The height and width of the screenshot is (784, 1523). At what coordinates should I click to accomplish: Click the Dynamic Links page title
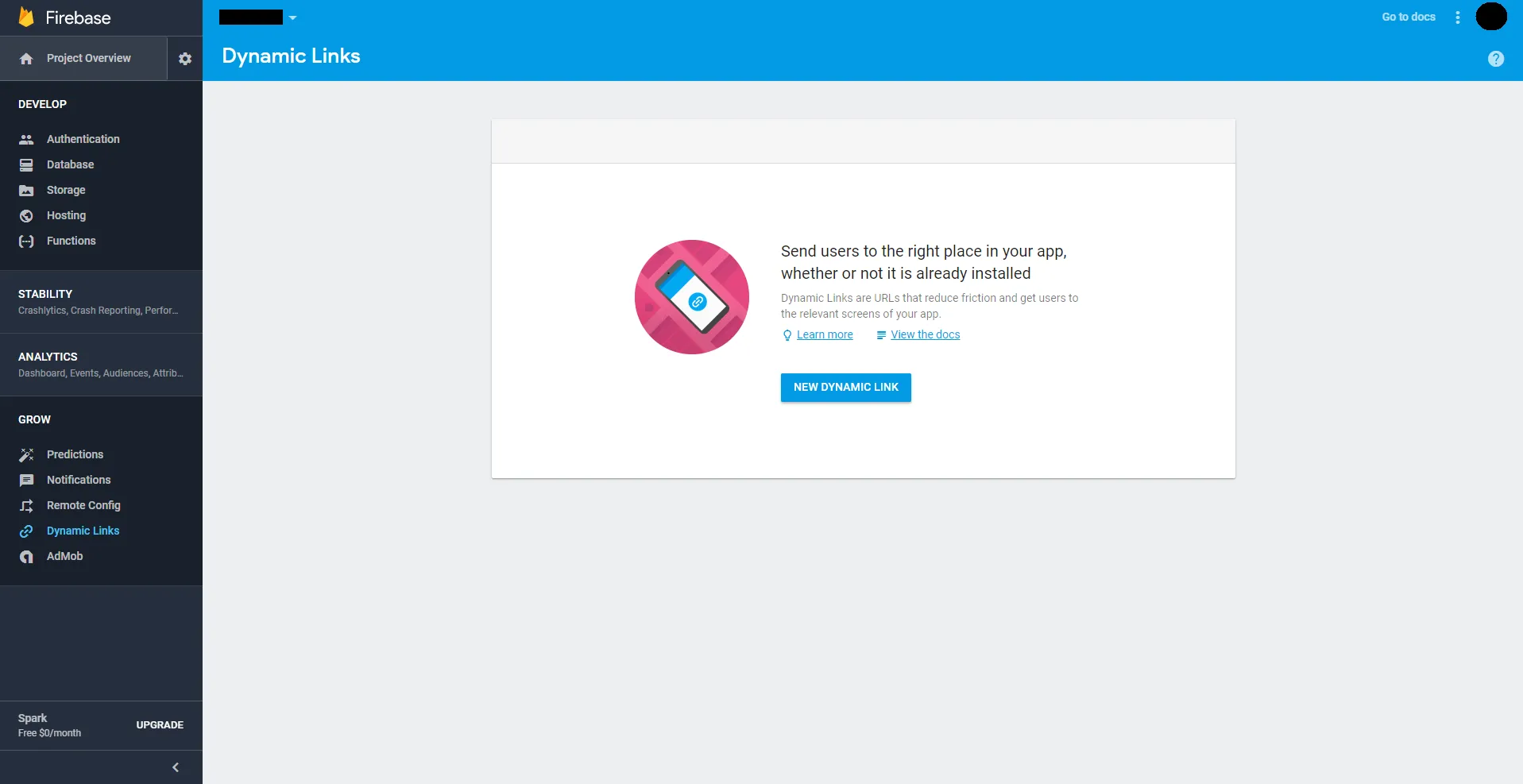tap(291, 56)
